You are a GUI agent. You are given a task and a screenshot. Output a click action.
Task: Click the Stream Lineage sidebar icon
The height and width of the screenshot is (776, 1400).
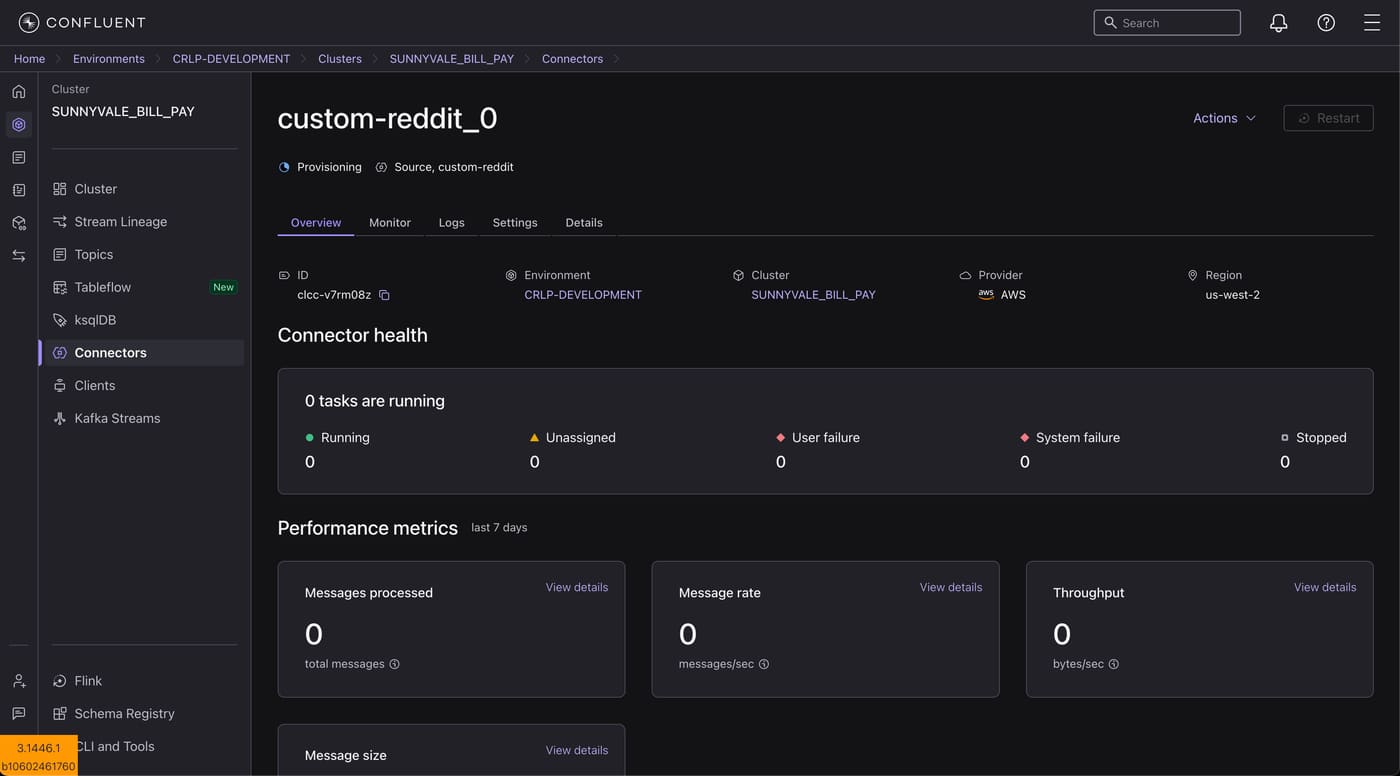click(60, 222)
